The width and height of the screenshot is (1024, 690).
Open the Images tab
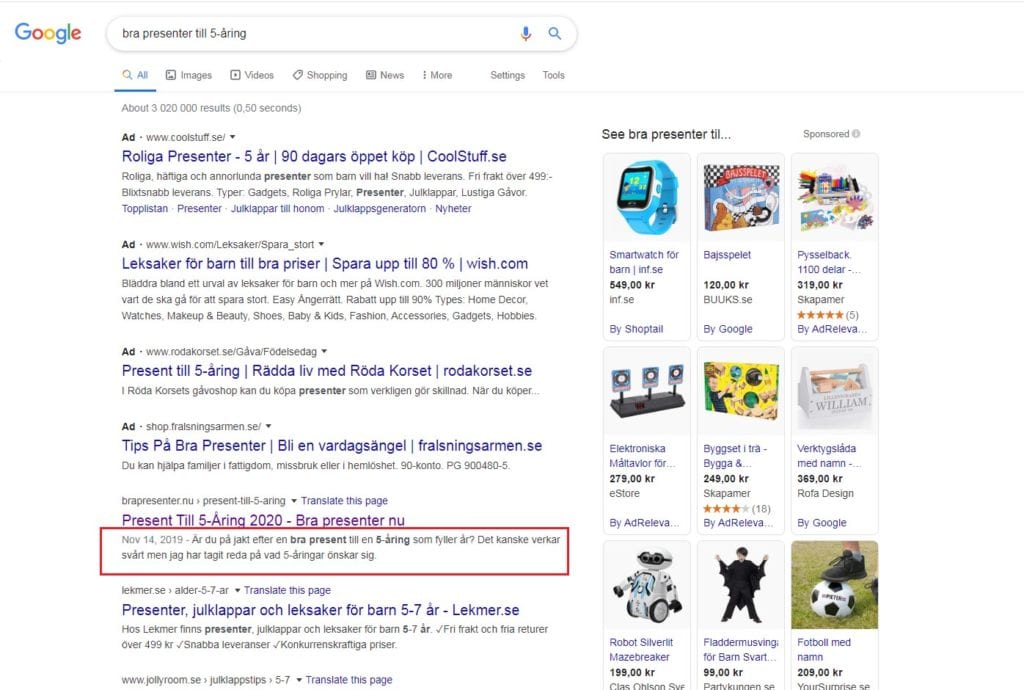(189, 75)
